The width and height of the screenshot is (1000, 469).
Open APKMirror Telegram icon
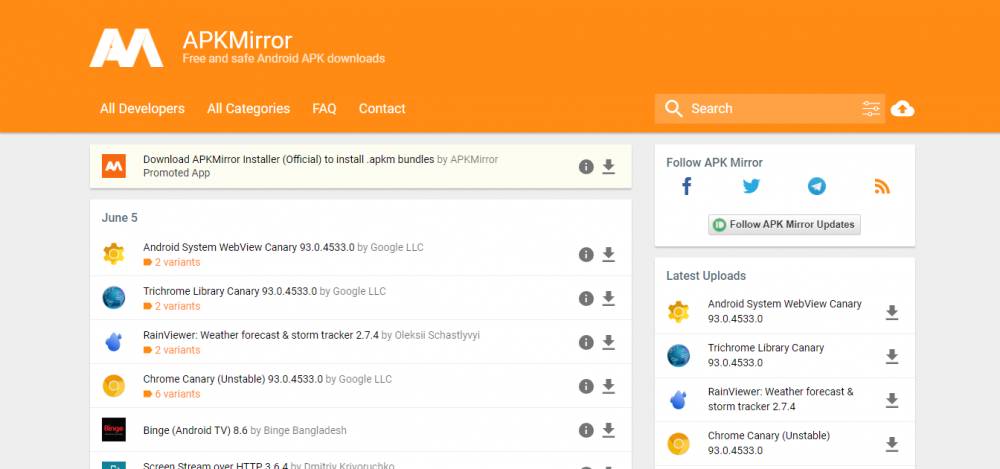click(816, 186)
